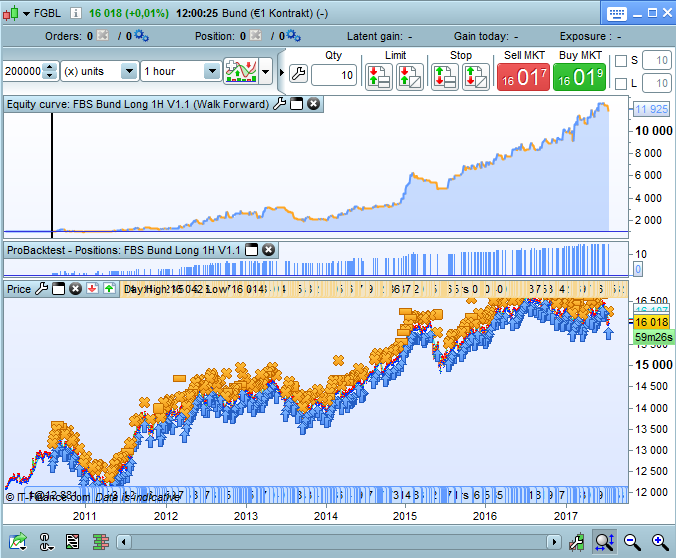Click the FGBL instrument name

47,13
